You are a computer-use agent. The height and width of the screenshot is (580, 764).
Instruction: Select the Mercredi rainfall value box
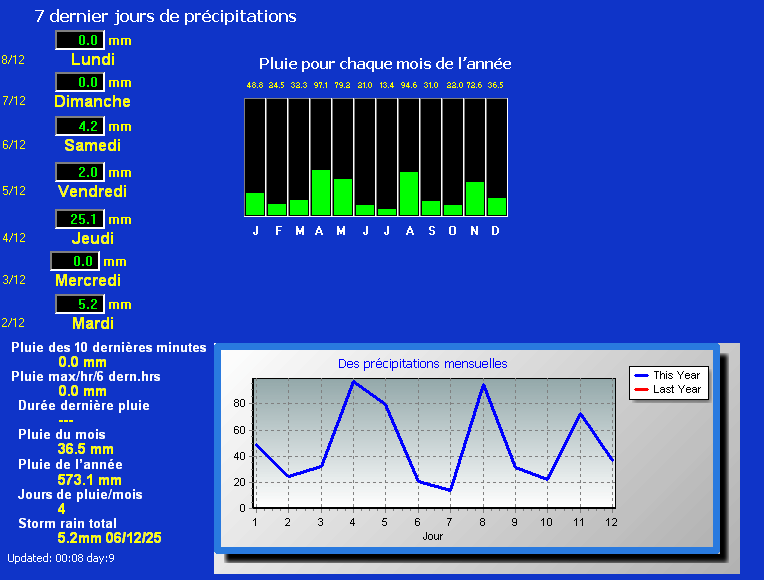[x=76, y=261]
